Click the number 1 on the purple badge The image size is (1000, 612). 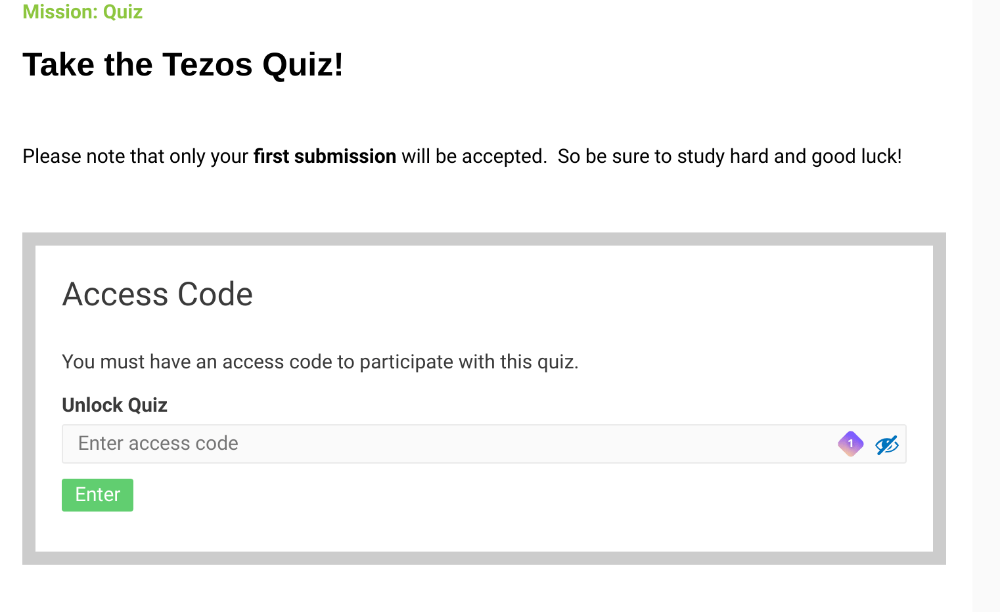[x=850, y=444]
